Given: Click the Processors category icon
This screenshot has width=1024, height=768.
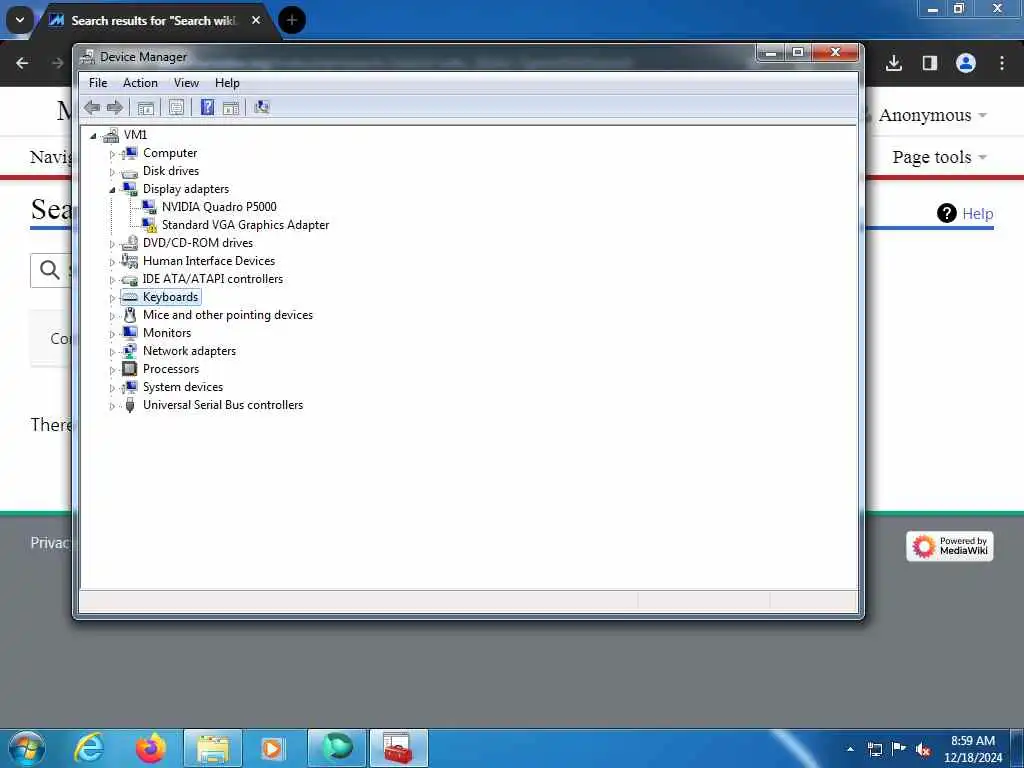Looking at the screenshot, I should 130,369.
